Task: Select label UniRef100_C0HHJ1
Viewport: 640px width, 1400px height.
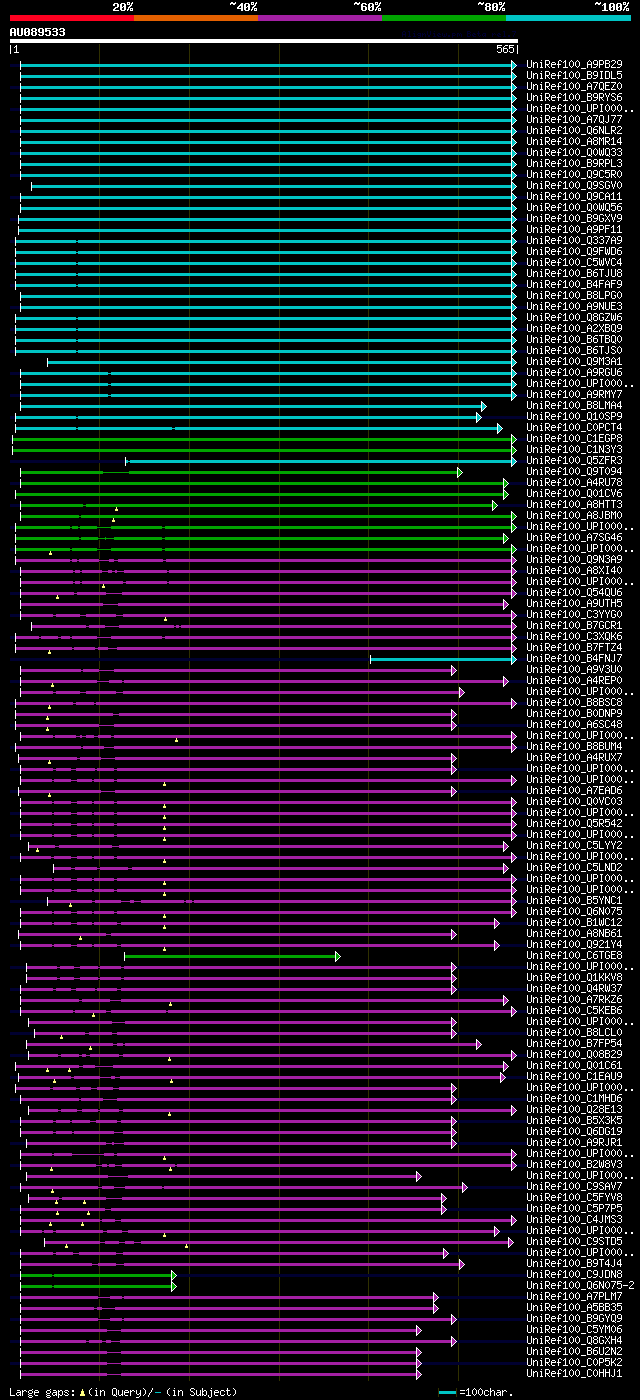Action: [x=574, y=1373]
